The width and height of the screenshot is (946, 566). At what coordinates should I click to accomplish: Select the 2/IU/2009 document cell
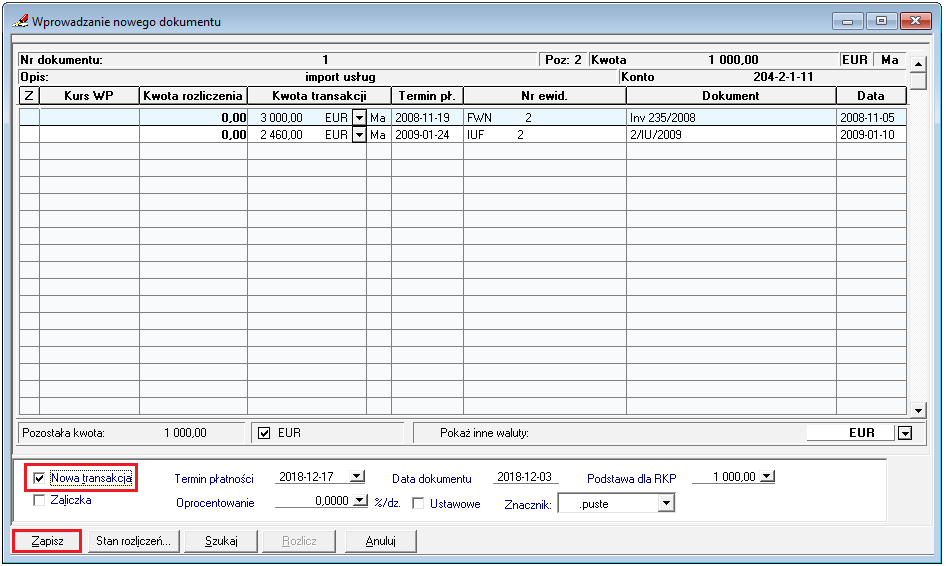(731, 135)
